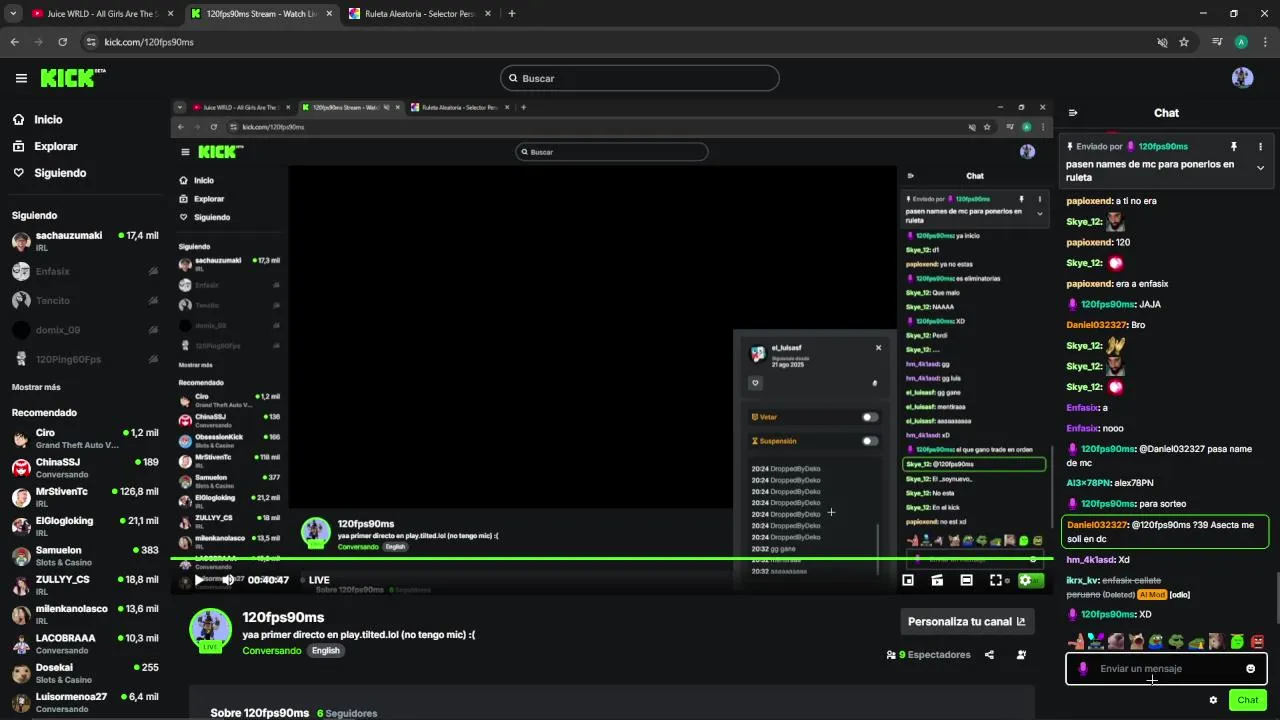Open Luisormena27 recommended channel
1280x720 pixels.
pyautogui.click(x=85, y=702)
